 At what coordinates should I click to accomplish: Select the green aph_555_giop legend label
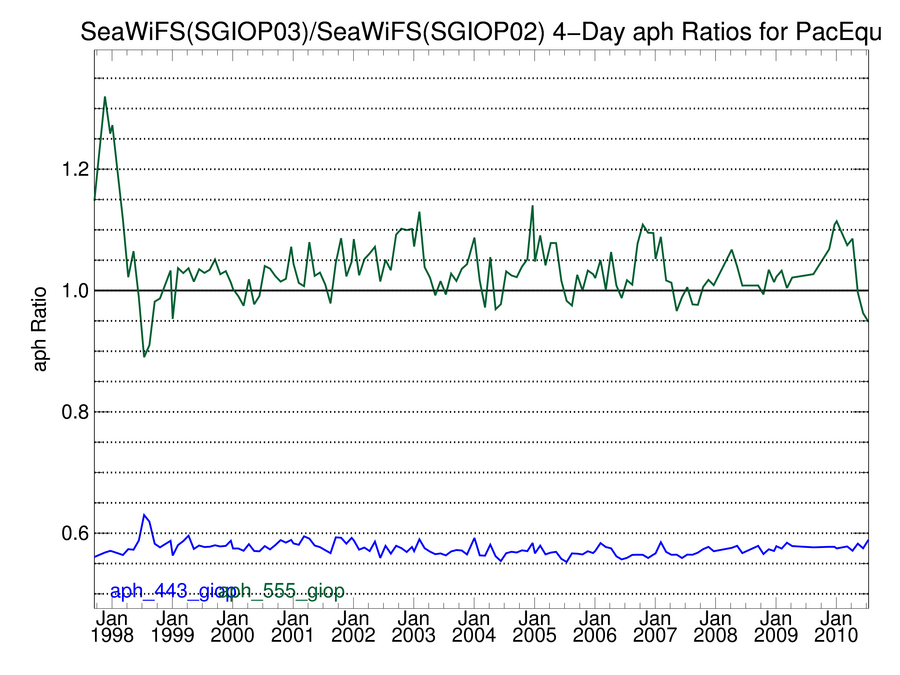click(x=284, y=591)
